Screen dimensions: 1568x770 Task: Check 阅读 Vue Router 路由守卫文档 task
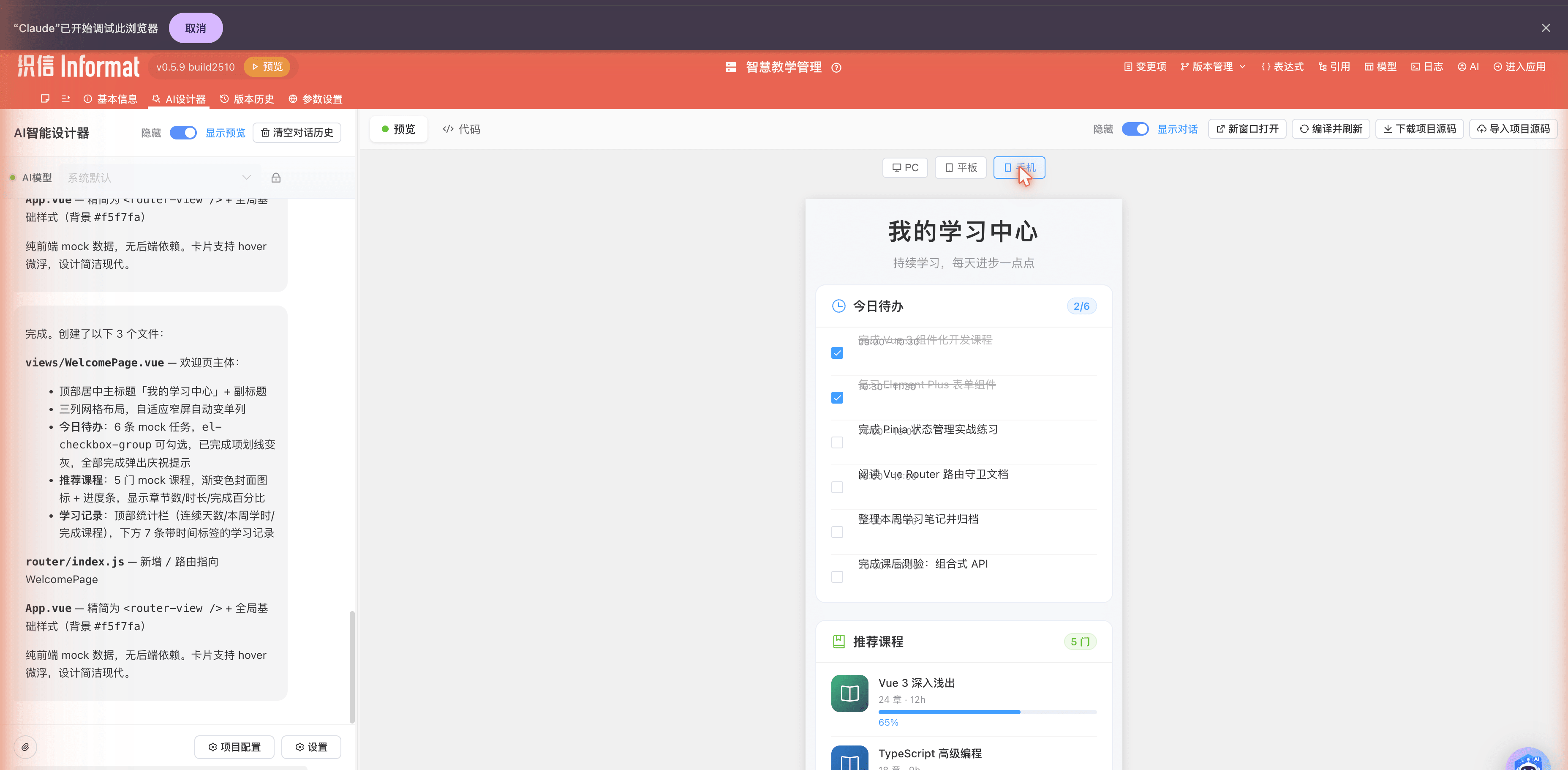(x=837, y=487)
